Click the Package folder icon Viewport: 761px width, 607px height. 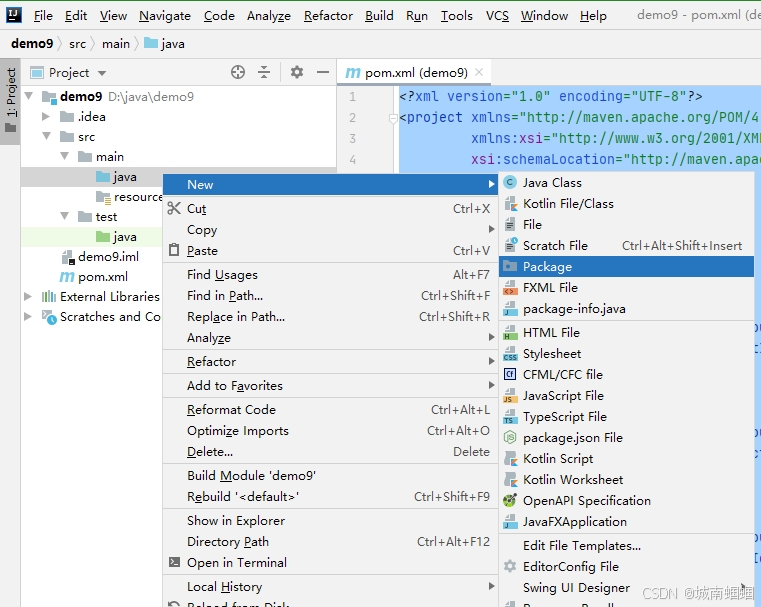tap(510, 266)
